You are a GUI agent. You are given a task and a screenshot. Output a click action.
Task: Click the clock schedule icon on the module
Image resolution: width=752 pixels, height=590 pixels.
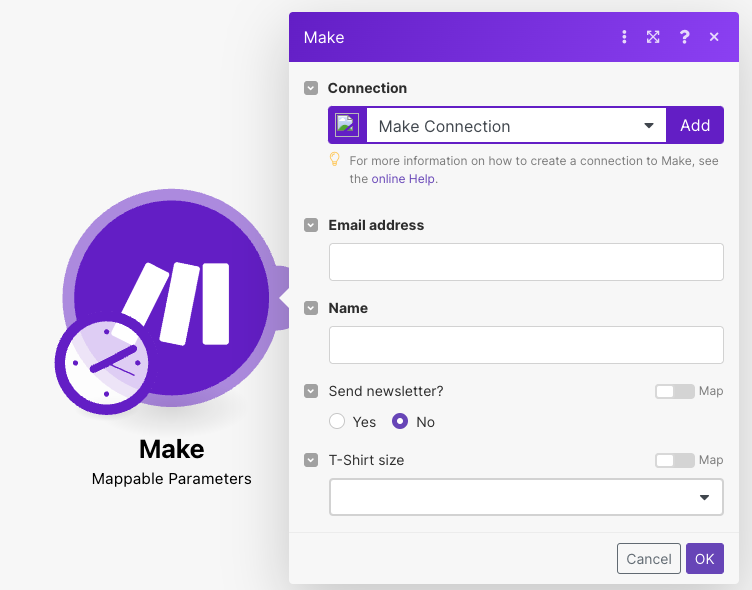pos(106,363)
